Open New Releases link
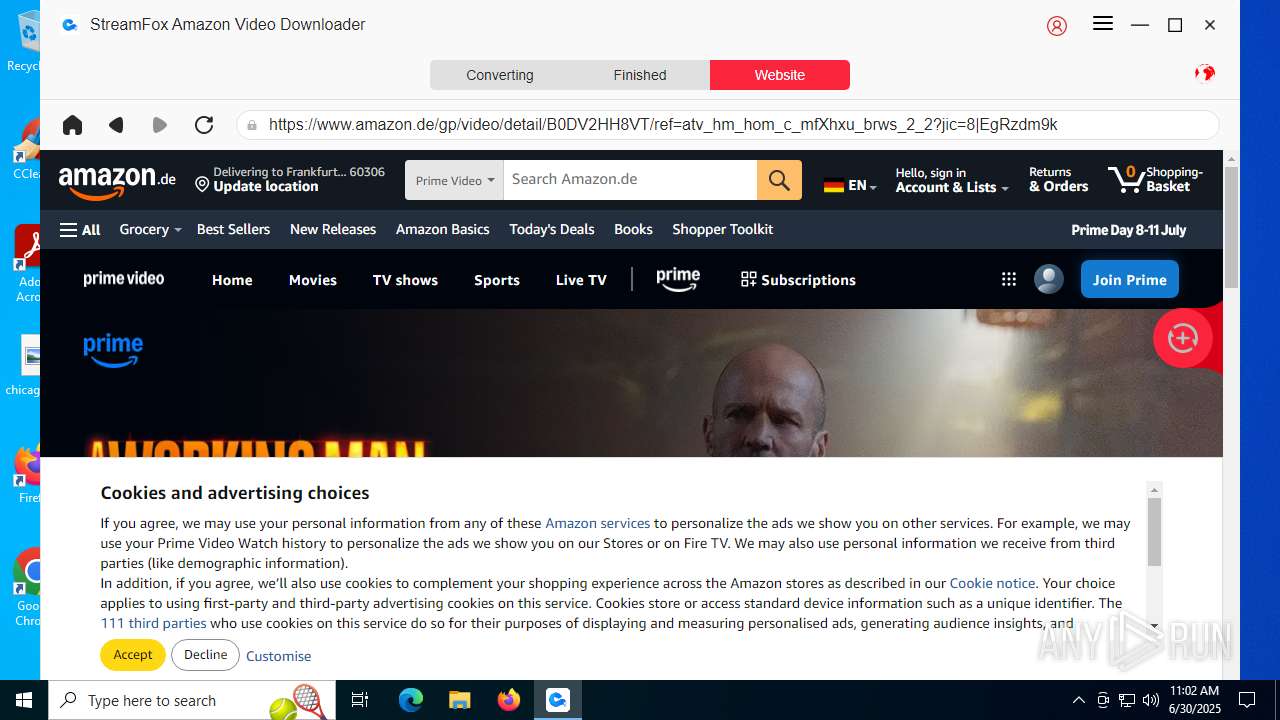The width and height of the screenshot is (1280, 720). click(333, 229)
